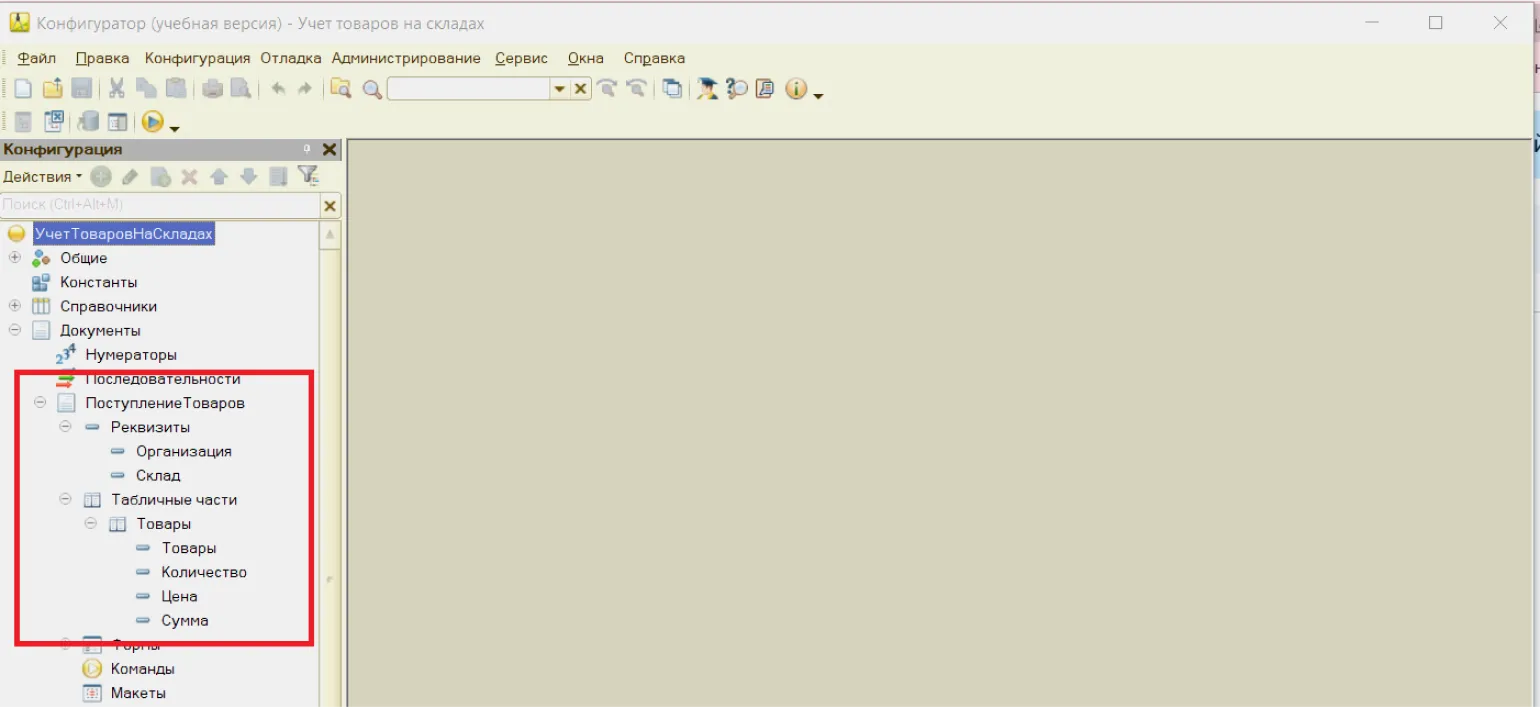
Task: Open the Конфигурация menu
Action: click(197, 58)
